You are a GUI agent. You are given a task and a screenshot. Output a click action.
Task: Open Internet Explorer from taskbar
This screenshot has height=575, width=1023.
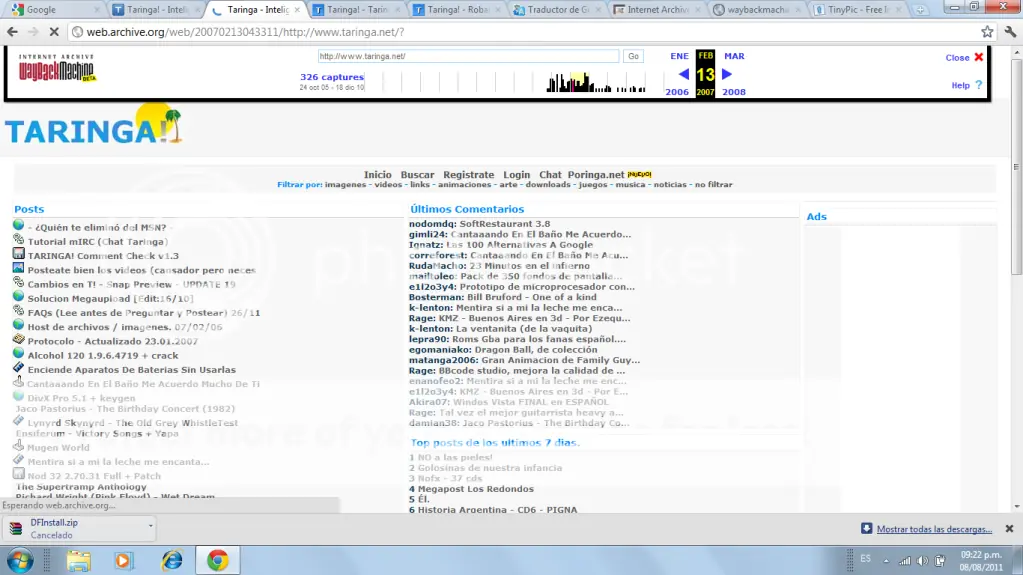[172, 561]
